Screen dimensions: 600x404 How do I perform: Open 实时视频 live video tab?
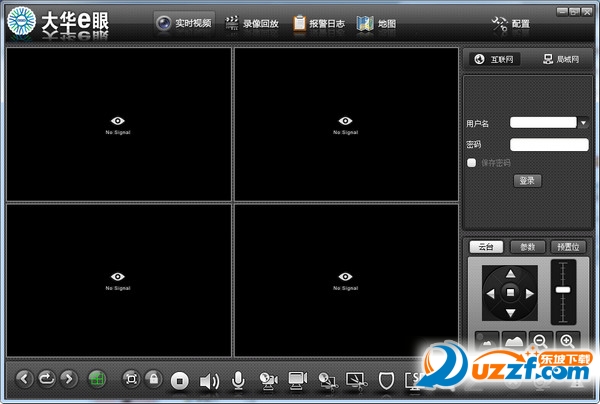pos(184,24)
